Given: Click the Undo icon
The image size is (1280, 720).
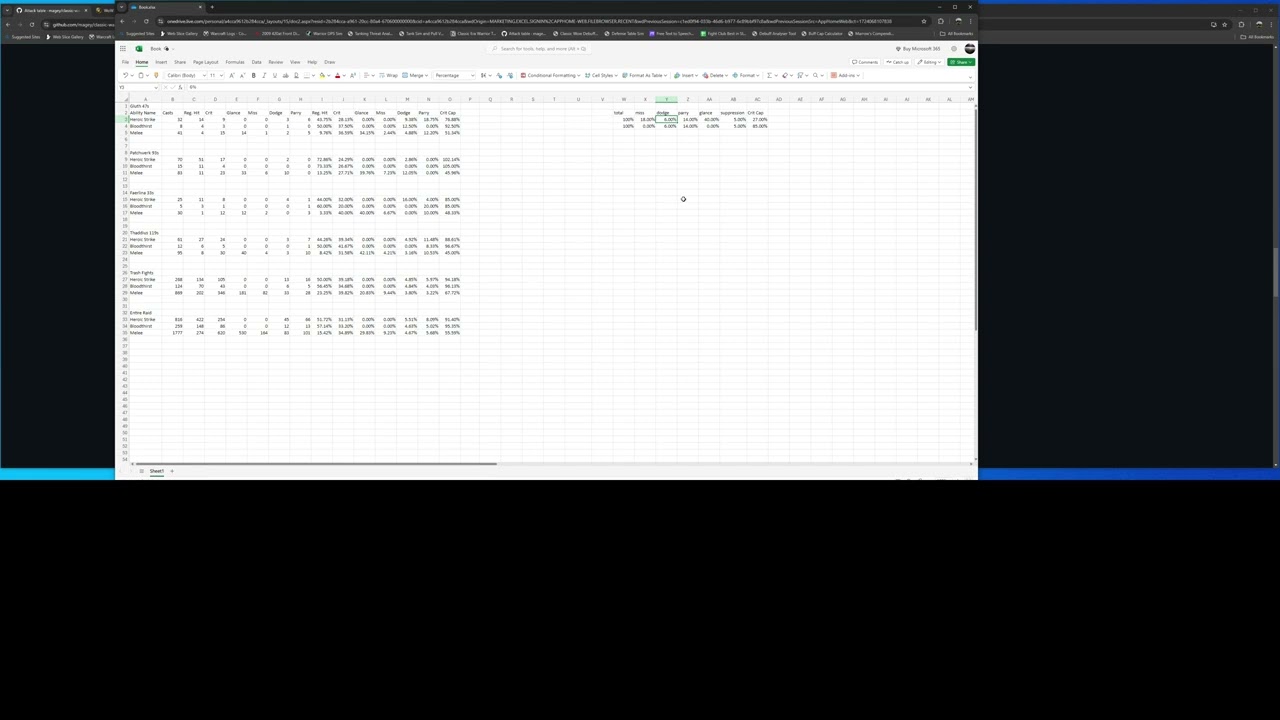Looking at the screenshot, I should [x=125, y=75].
